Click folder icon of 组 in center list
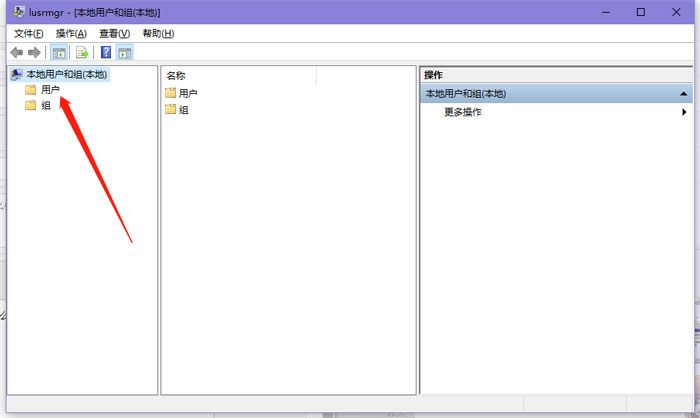This screenshot has height=418, width=700. click(x=171, y=109)
